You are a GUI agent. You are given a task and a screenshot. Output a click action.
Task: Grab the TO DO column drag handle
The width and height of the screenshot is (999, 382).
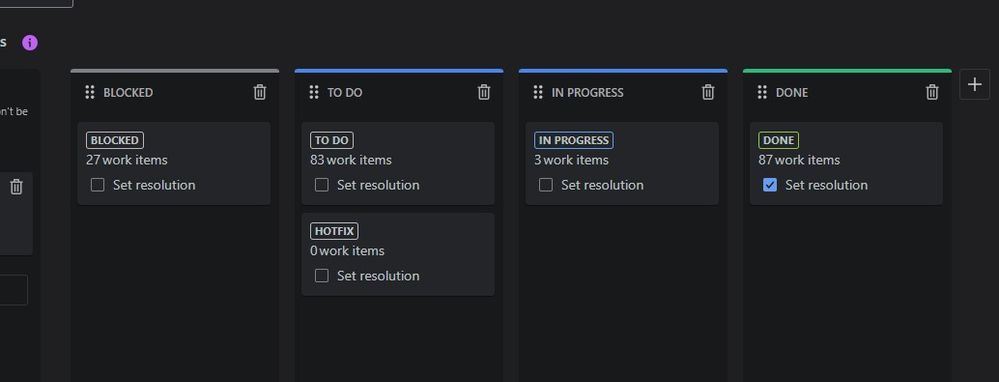(x=313, y=92)
